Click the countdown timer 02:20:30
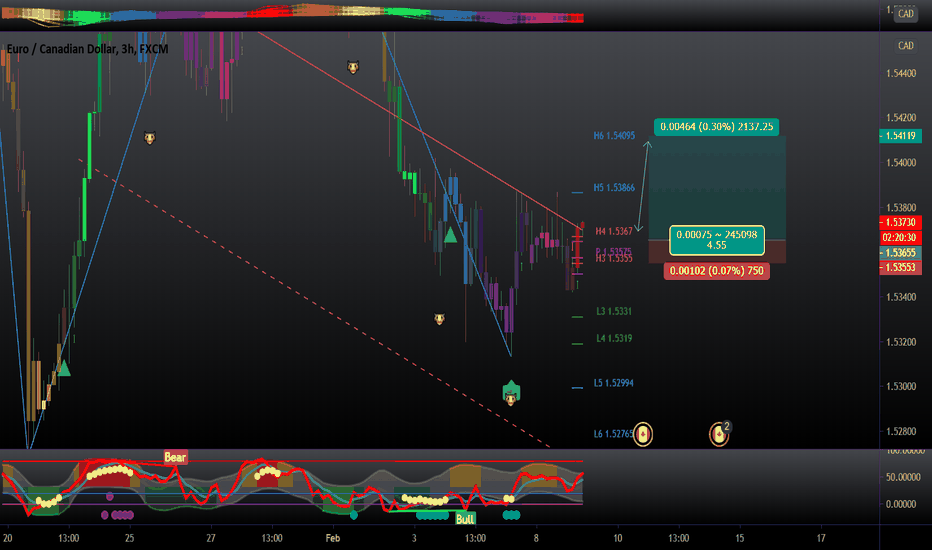932x550 pixels. pyautogui.click(x=900, y=237)
